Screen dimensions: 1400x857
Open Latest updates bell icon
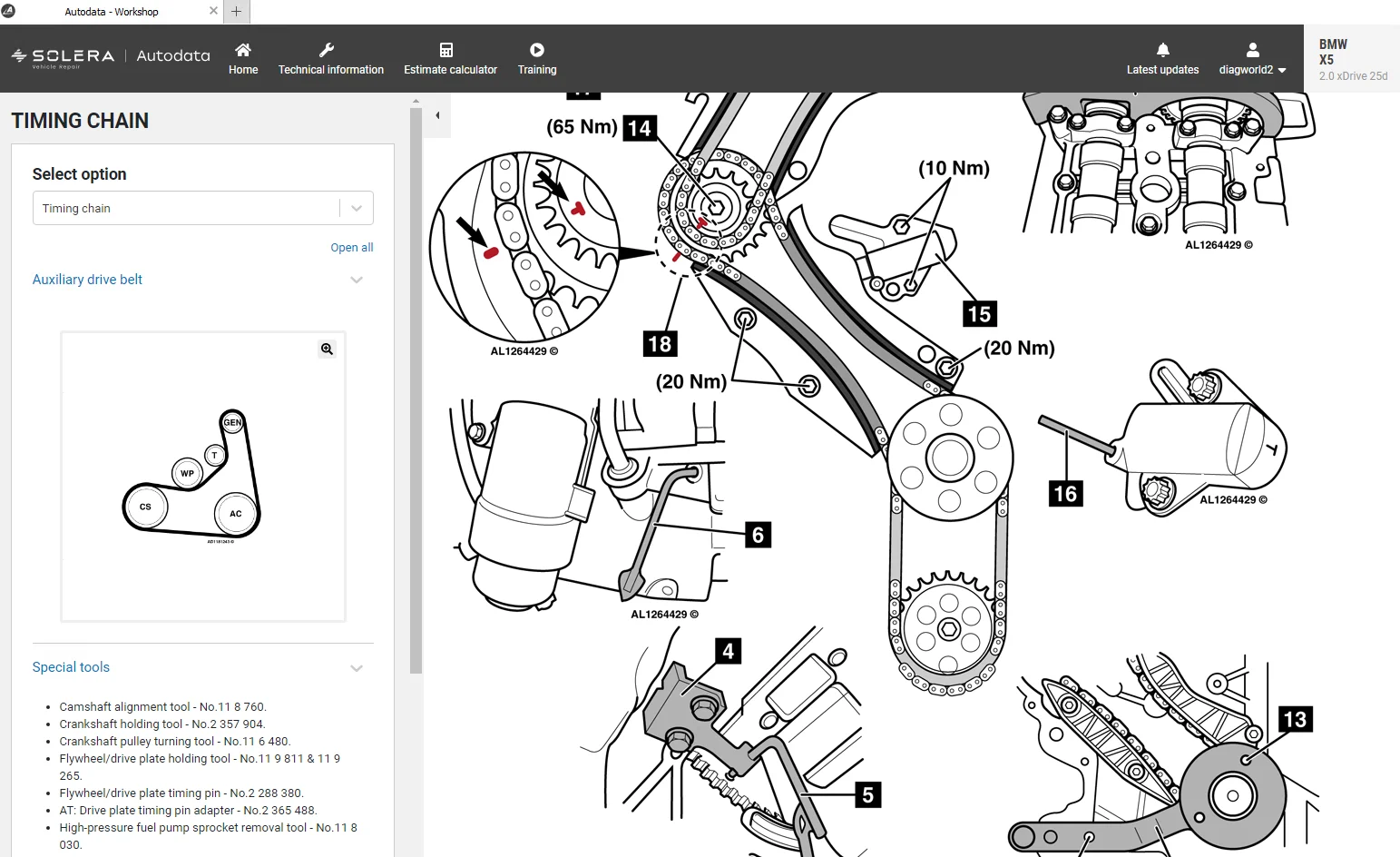[x=1163, y=50]
